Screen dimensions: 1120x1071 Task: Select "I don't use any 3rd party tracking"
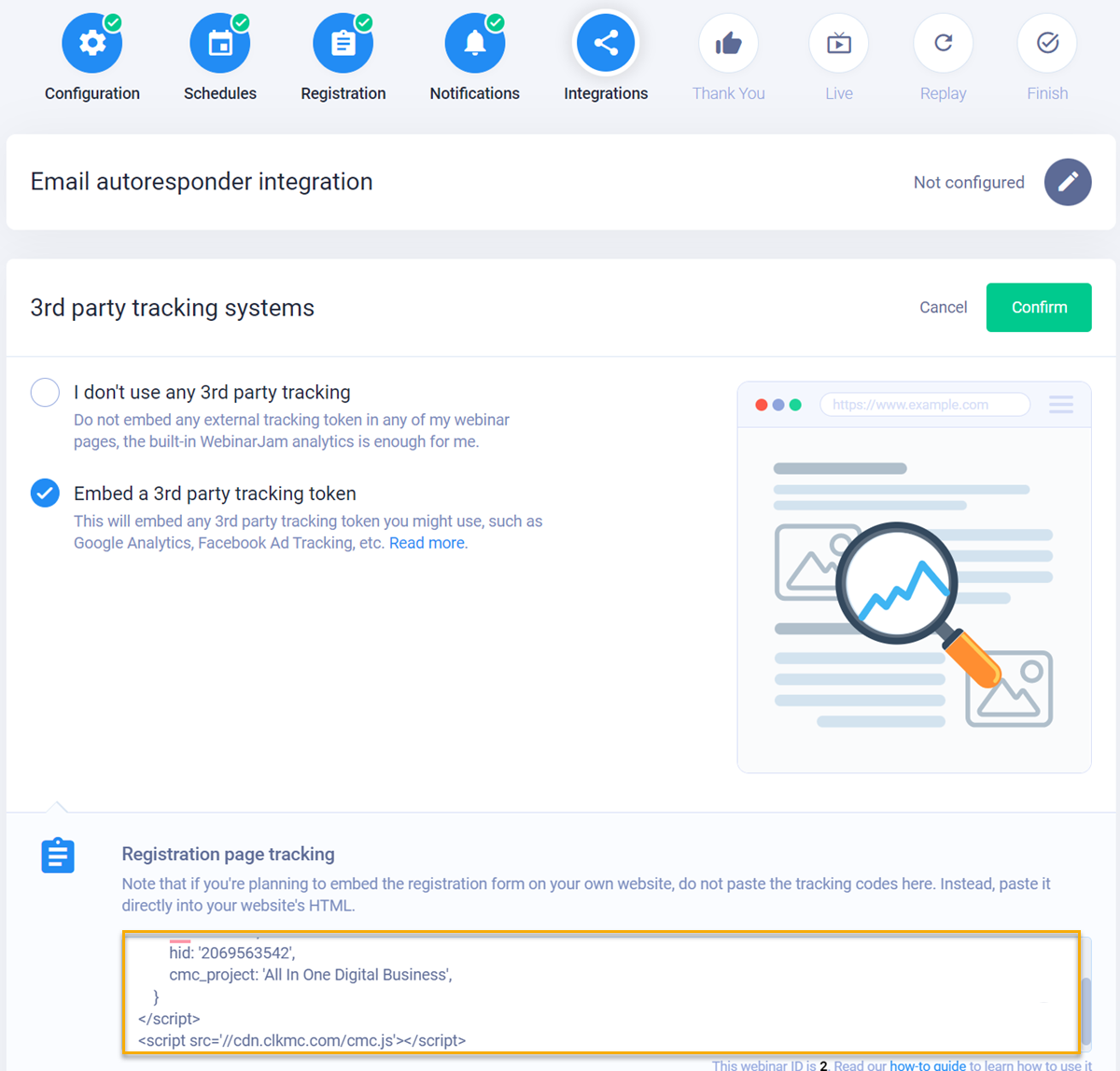tap(45, 393)
